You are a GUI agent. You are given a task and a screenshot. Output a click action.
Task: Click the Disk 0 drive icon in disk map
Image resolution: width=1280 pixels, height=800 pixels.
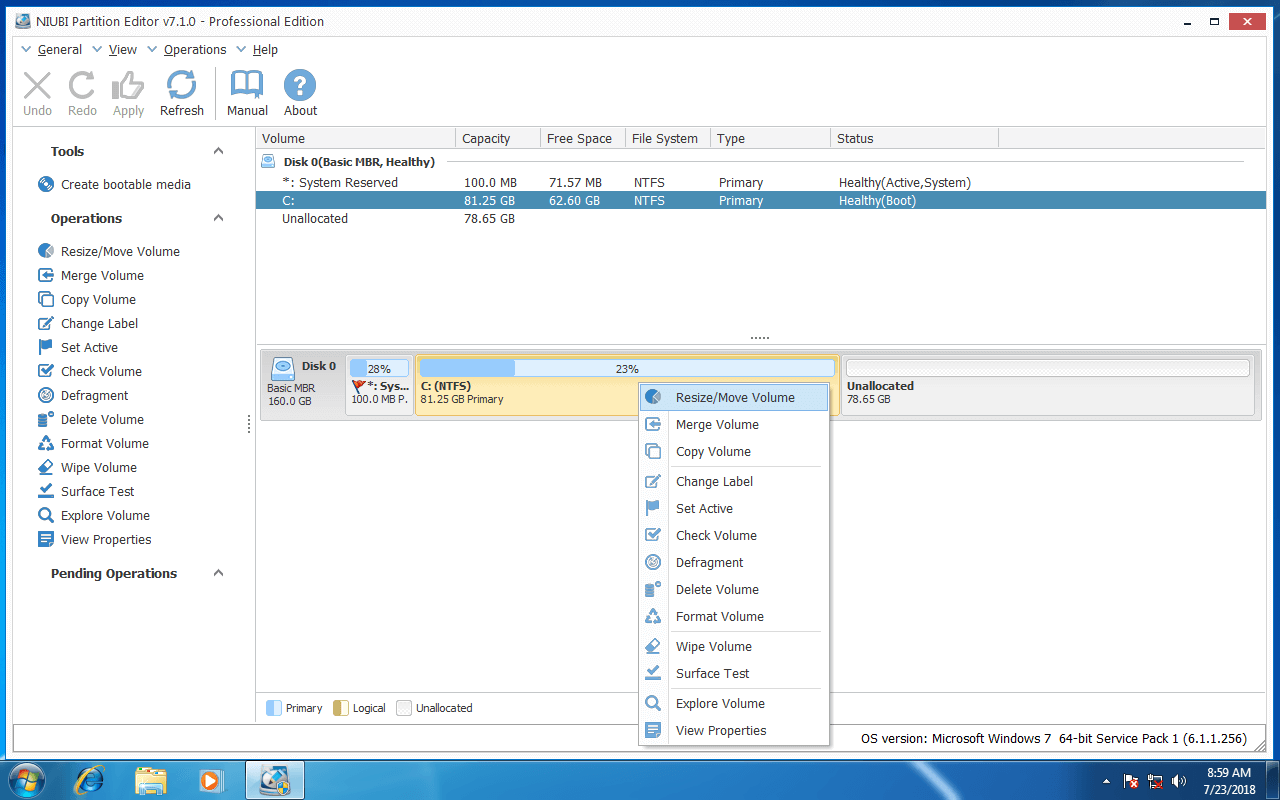click(283, 368)
